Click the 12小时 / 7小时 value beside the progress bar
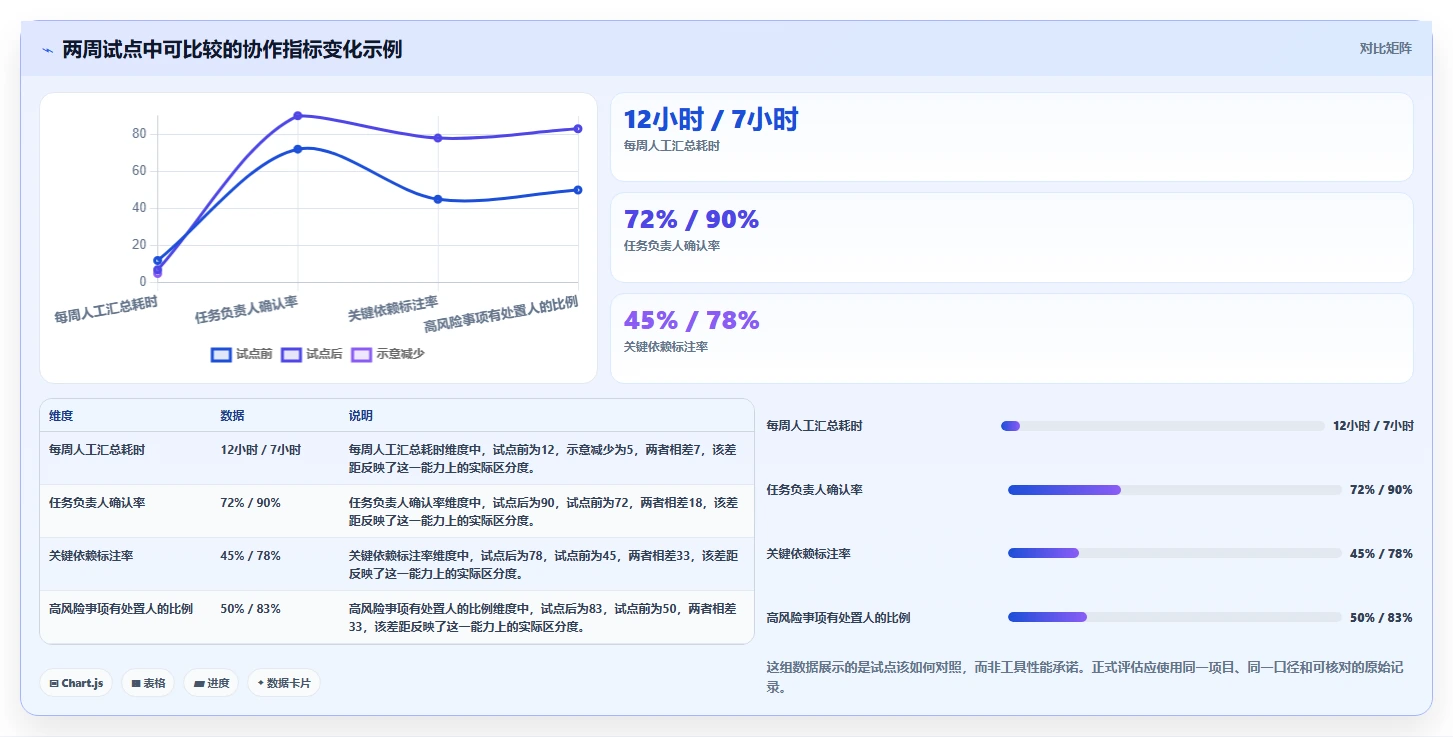 (x=1373, y=426)
